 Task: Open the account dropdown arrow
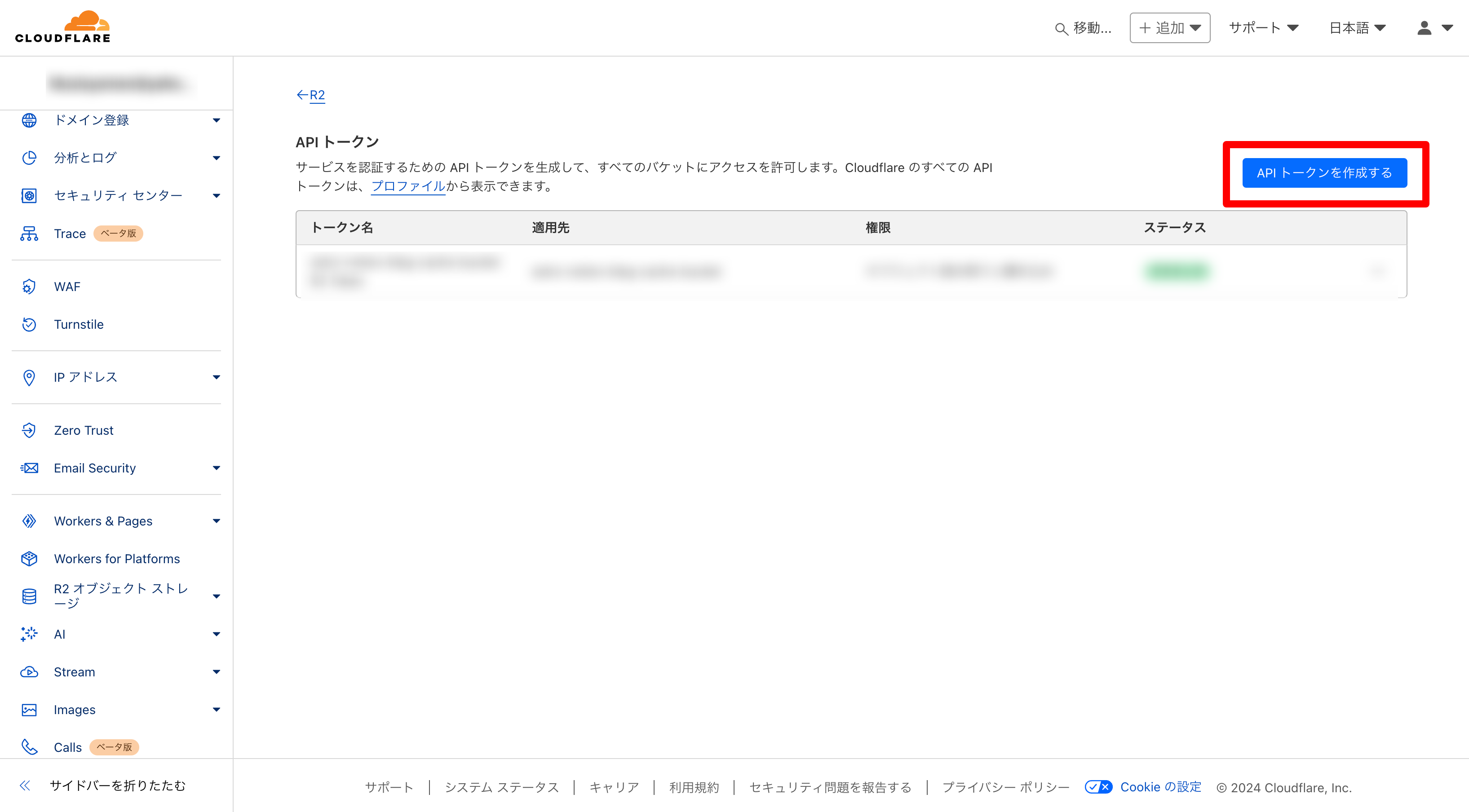tap(1447, 28)
